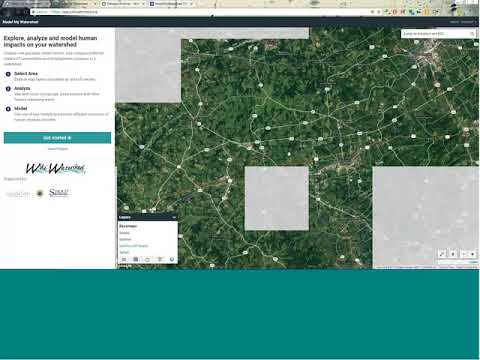The image size is (480, 360).
Task: Collapse the Layers panel using its header arrow
Action: pos(174,217)
